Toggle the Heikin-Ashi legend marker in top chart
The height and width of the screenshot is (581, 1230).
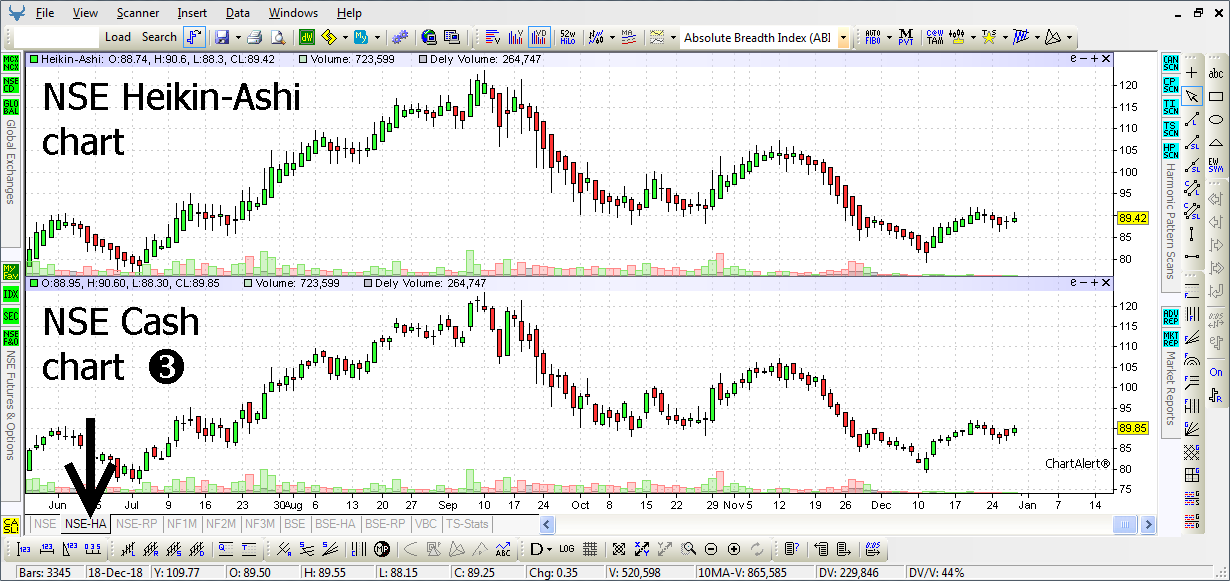point(35,59)
